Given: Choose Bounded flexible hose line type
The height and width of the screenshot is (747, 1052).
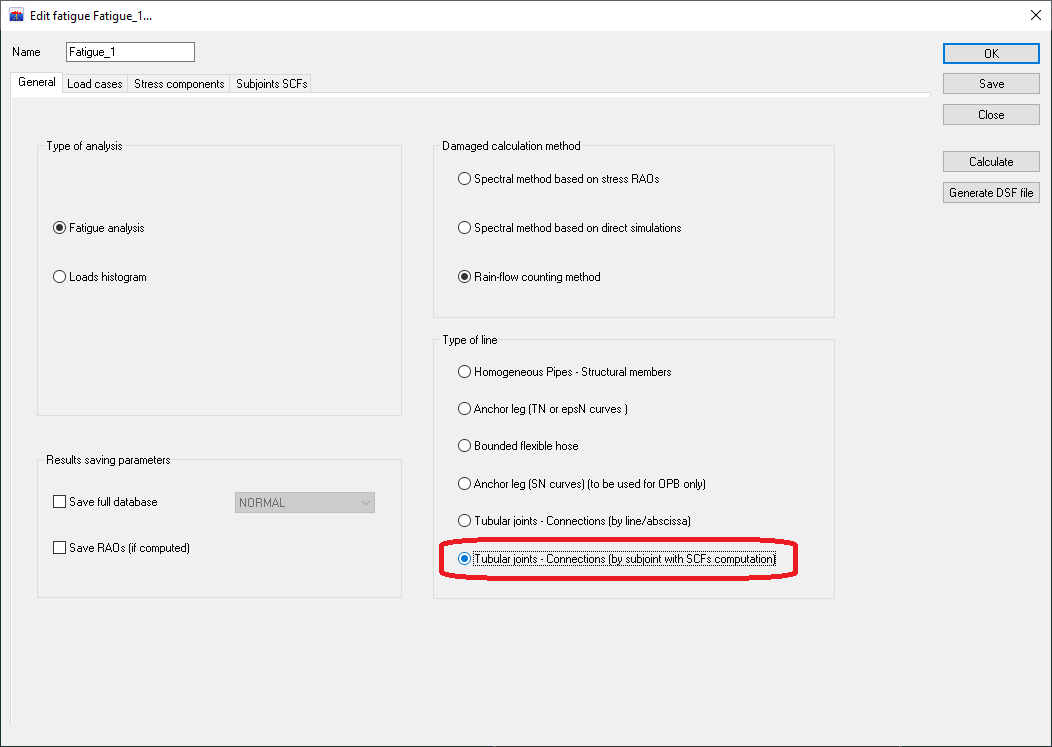Looking at the screenshot, I should [464, 446].
